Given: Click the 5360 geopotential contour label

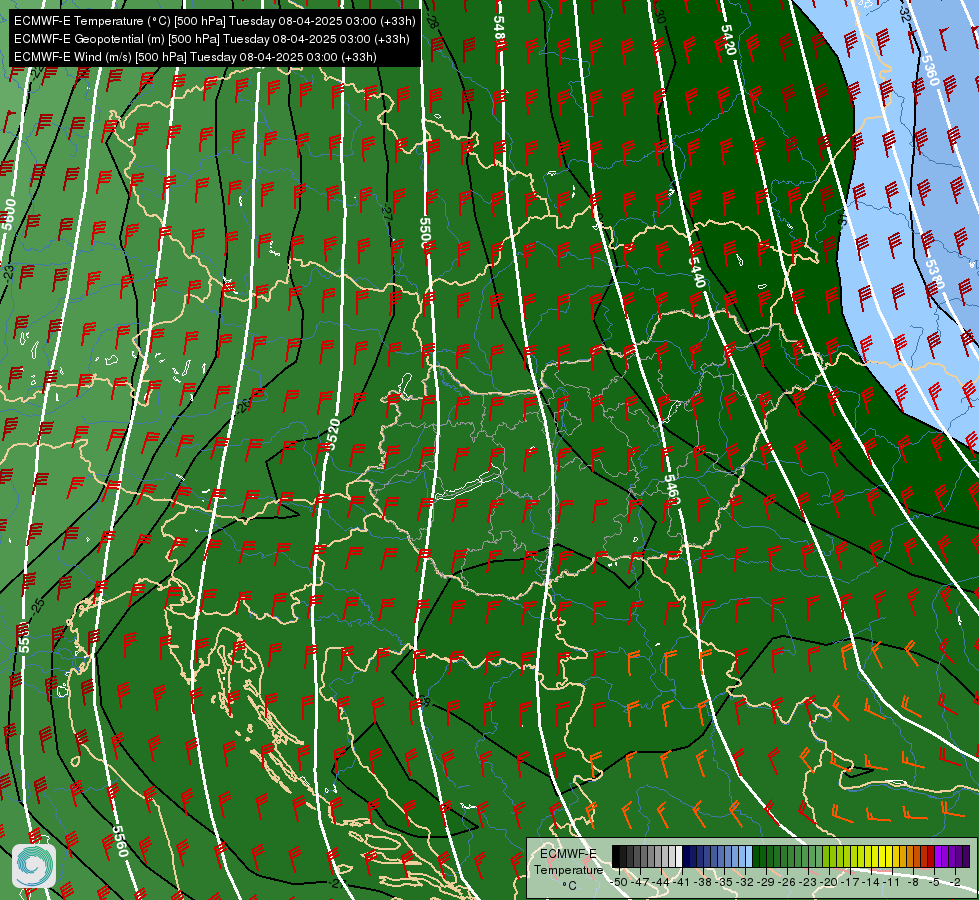Looking at the screenshot, I should [929, 71].
